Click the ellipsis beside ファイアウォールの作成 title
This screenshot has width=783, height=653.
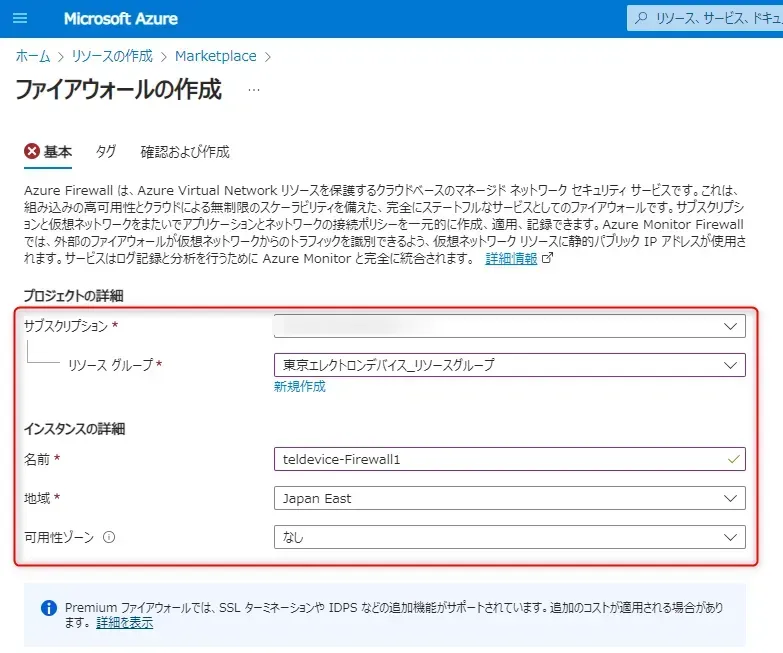[x=253, y=90]
